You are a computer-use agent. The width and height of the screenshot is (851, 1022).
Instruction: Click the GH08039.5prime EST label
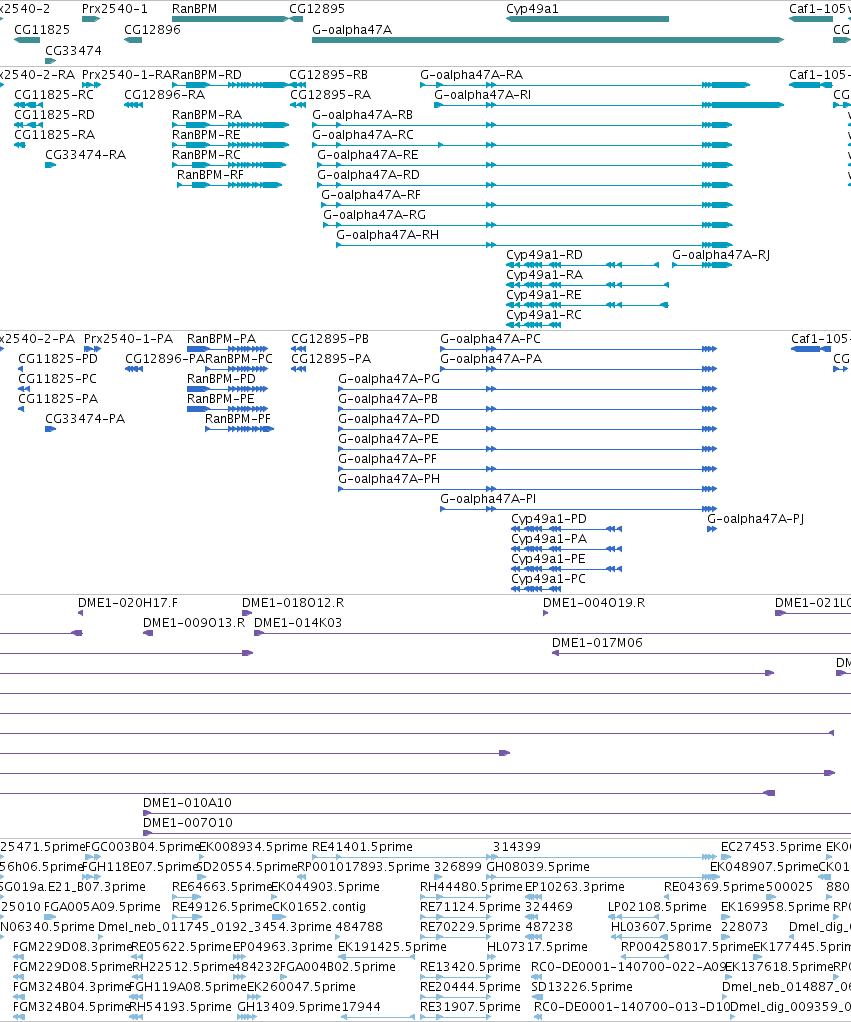[538, 867]
